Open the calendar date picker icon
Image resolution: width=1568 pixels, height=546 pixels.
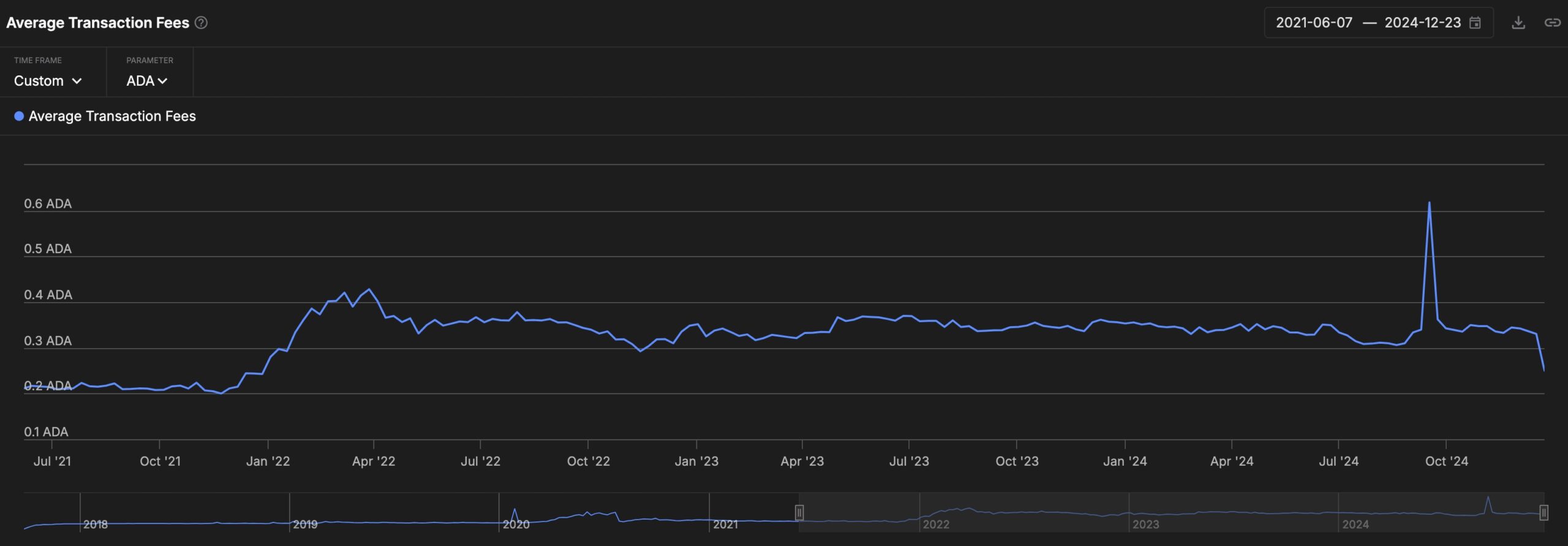click(1476, 23)
